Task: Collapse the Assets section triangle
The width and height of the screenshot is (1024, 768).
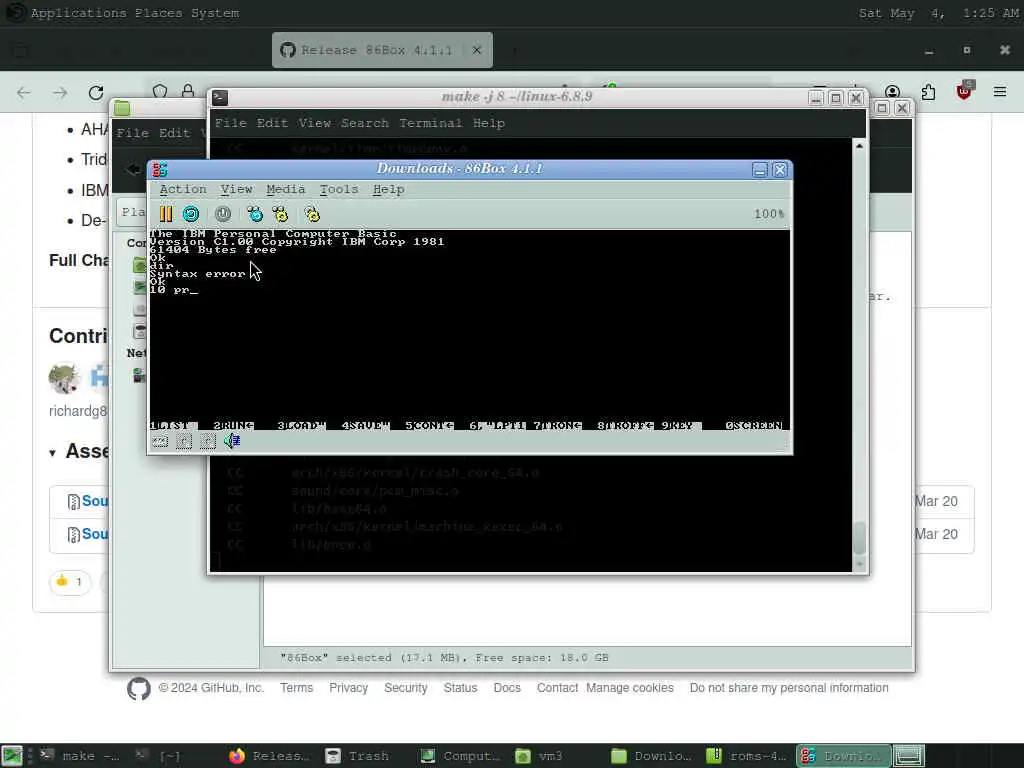Action: [x=52, y=453]
